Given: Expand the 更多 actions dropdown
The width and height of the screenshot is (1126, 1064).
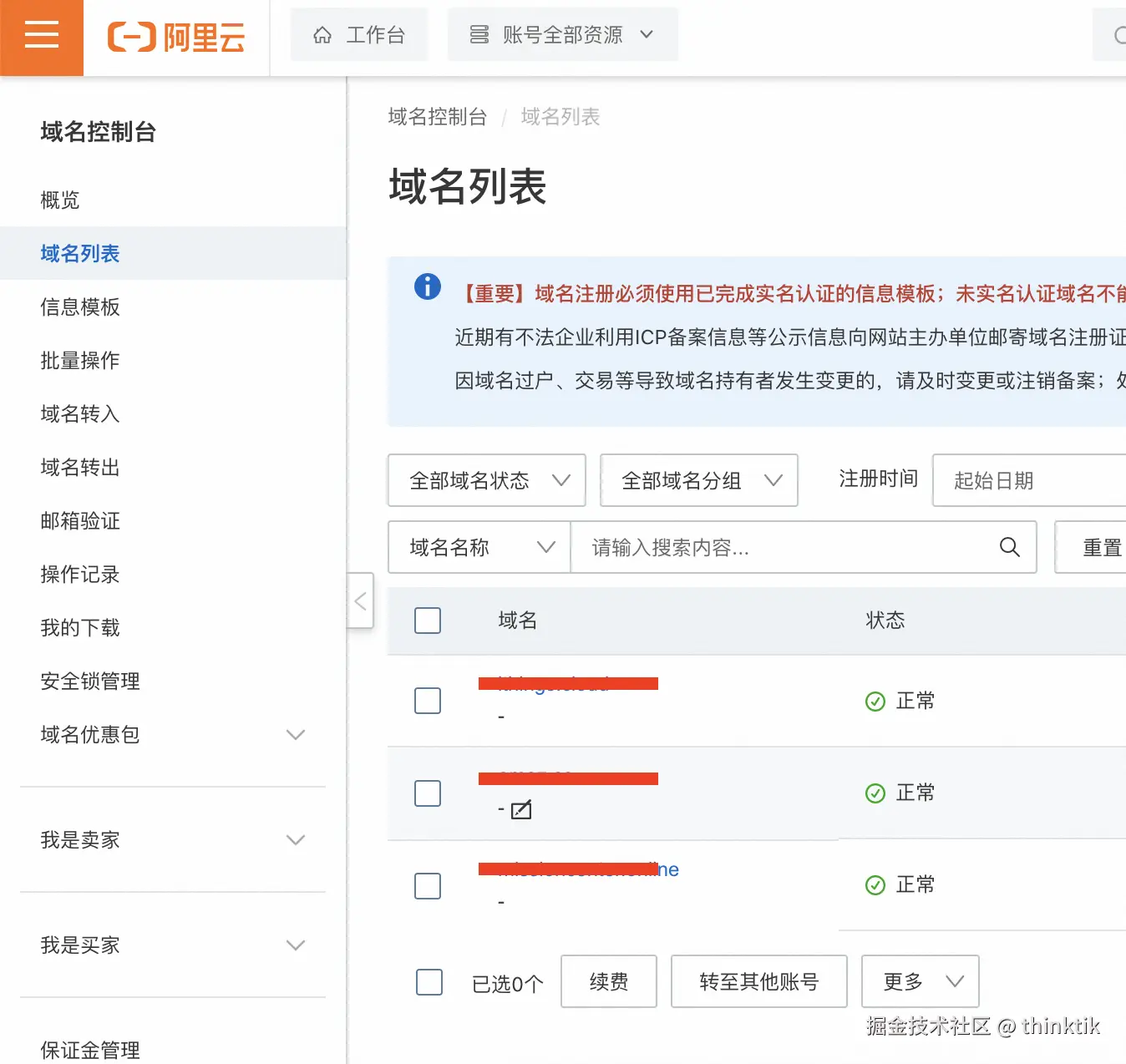Looking at the screenshot, I should 920,981.
